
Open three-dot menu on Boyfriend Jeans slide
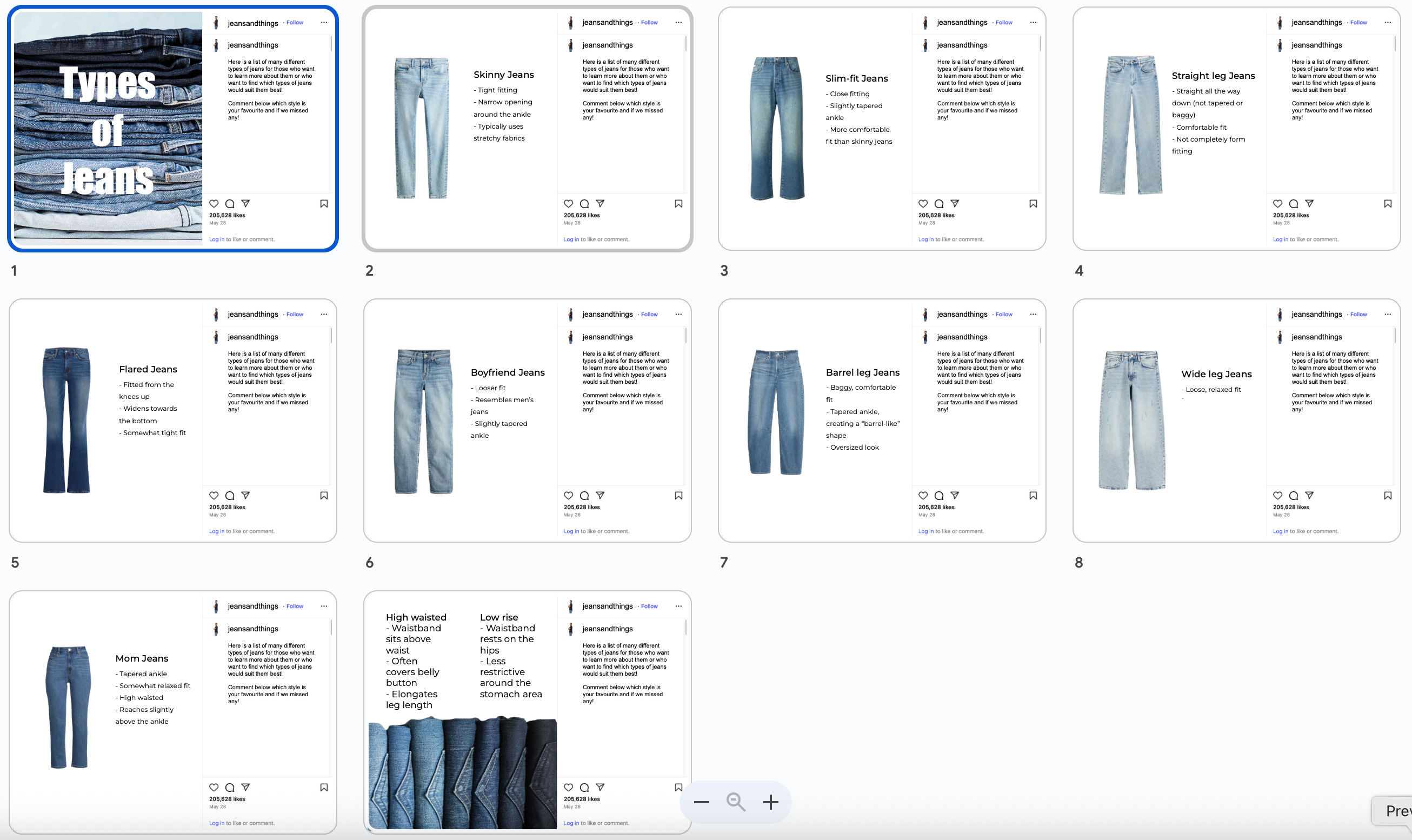pyautogui.click(x=678, y=314)
